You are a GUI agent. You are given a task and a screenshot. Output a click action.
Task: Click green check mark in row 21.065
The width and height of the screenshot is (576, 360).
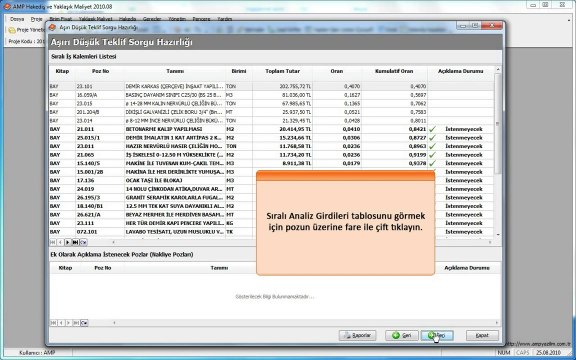click(432, 155)
